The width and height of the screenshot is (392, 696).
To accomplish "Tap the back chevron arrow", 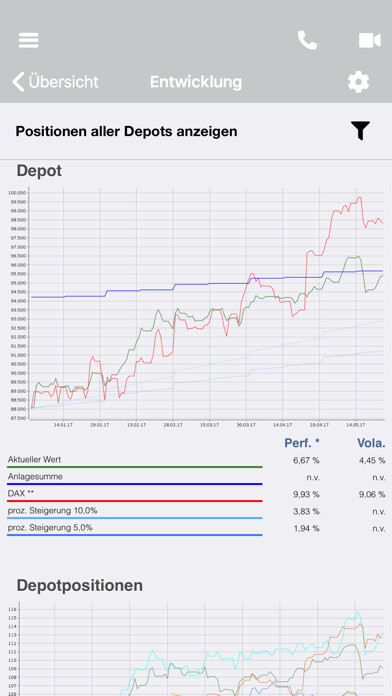I will [18, 82].
